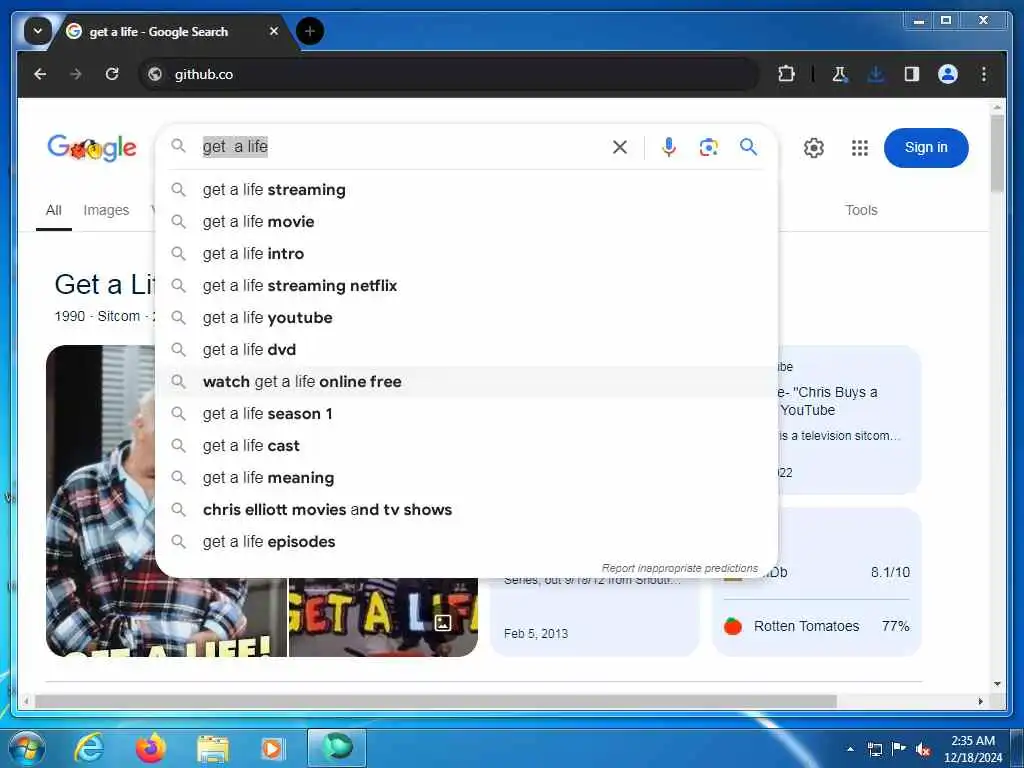Choose suggestion 'get a life meaning'
Image resolution: width=1024 pixels, height=768 pixels.
pyautogui.click(x=466, y=478)
